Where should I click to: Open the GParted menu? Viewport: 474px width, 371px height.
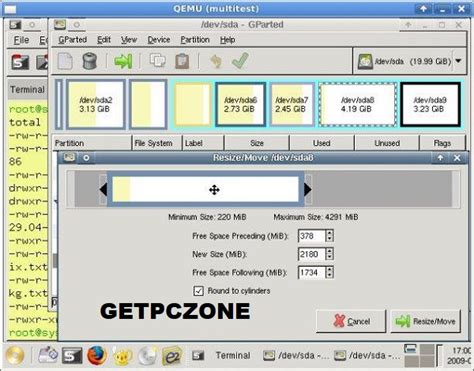pyautogui.click(x=72, y=40)
